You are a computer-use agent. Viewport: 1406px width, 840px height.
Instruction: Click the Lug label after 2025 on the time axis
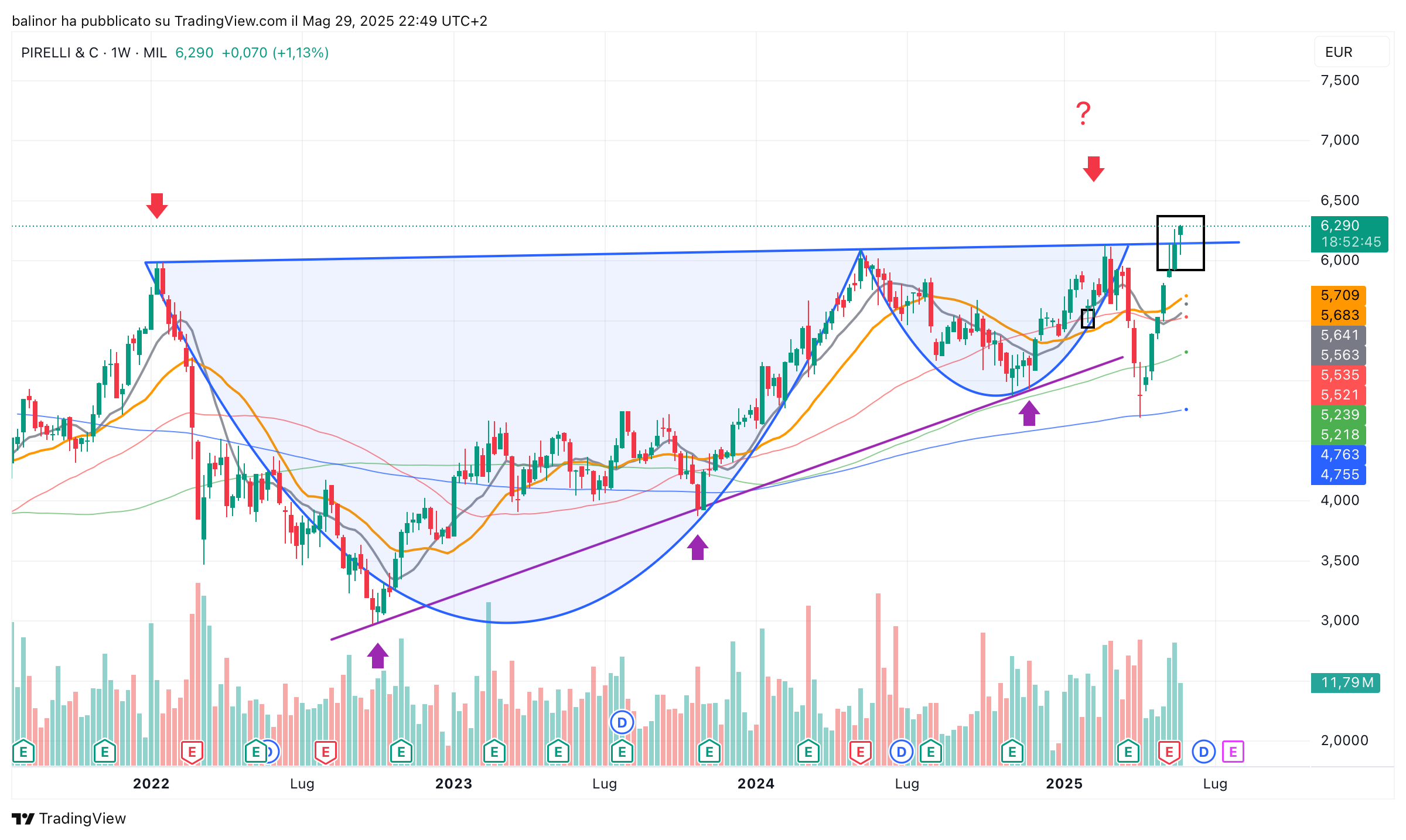[1215, 784]
